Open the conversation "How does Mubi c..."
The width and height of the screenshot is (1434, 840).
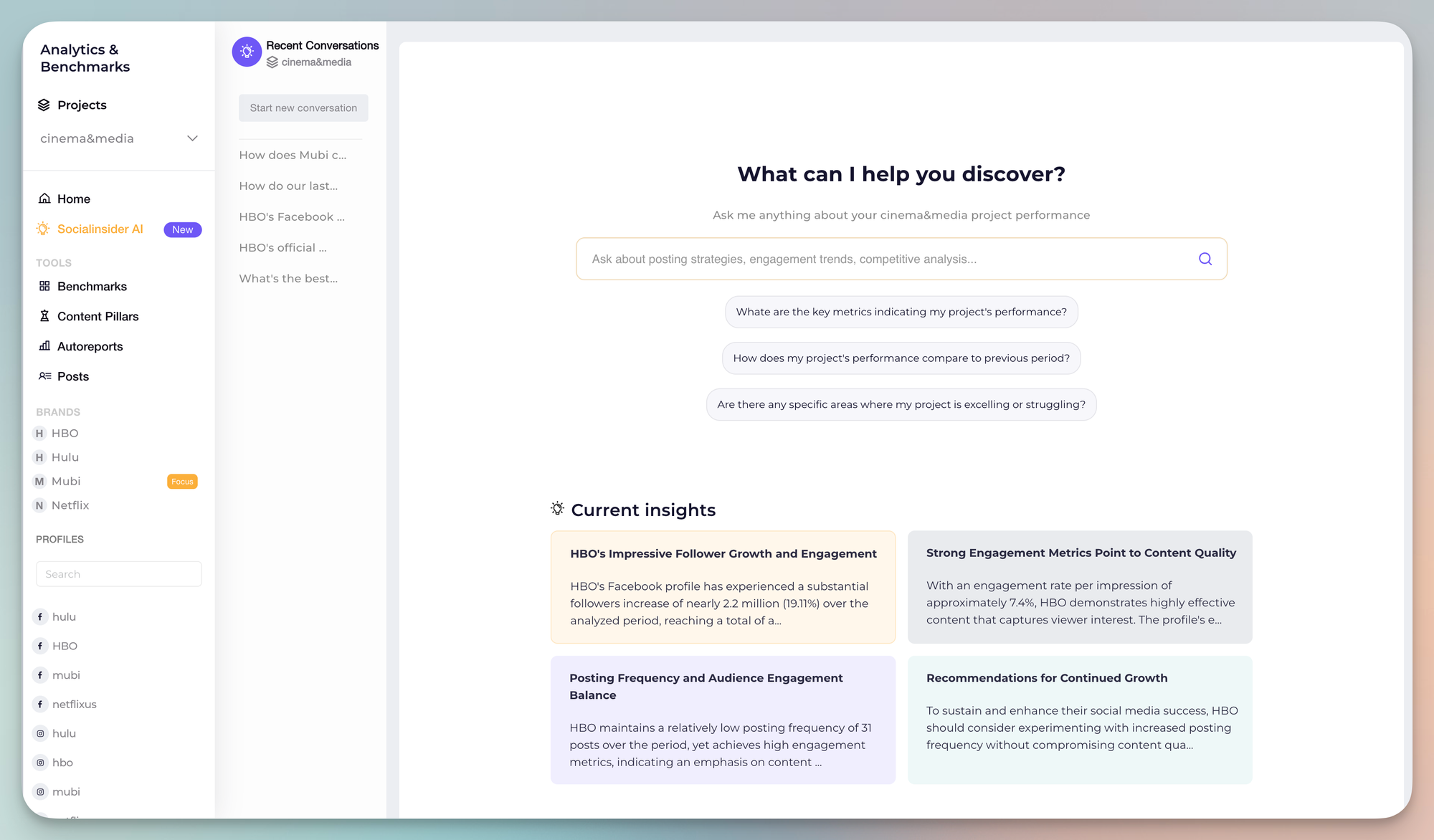pyautogui.click(x=293, y=155)
